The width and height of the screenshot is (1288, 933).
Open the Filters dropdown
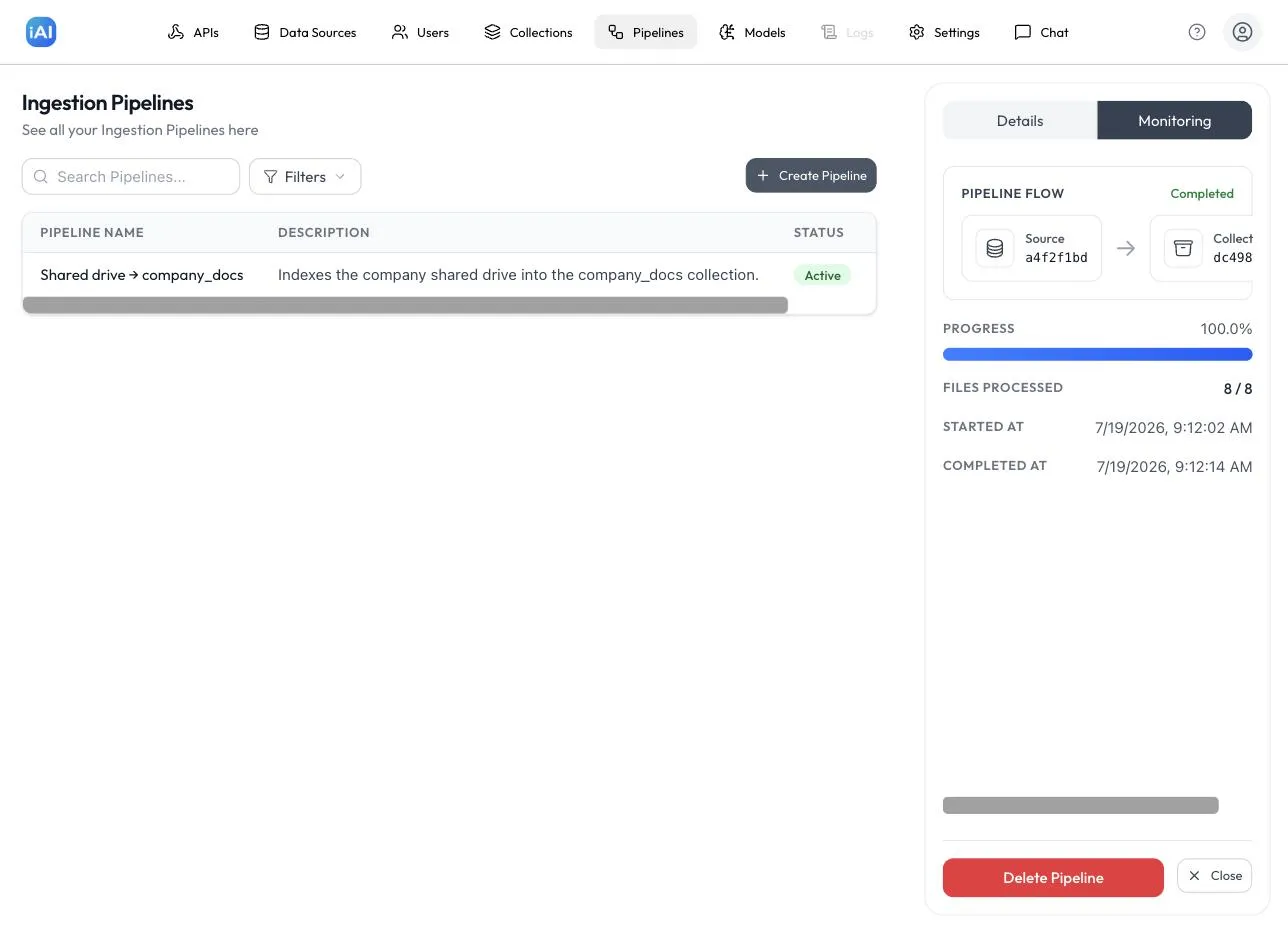(x=305, y=177)
